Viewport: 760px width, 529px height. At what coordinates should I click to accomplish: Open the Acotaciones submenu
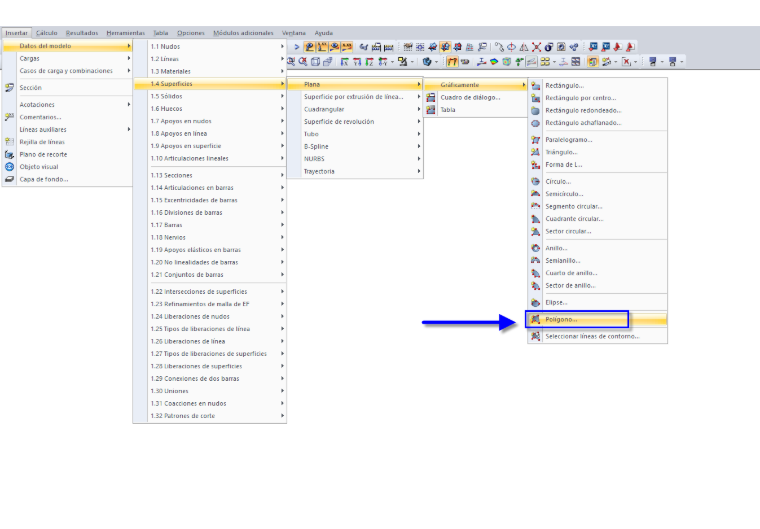pos(67,105)
